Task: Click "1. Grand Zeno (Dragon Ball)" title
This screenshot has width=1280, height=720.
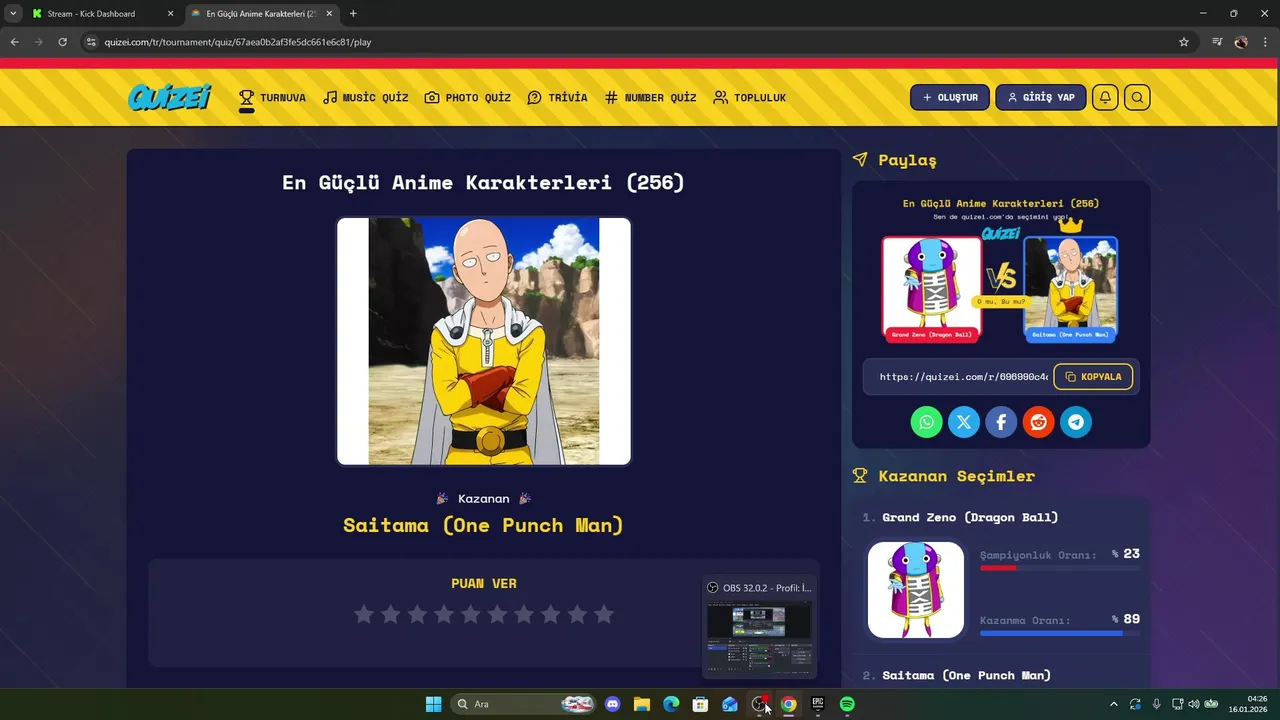Action: tap(960, 517)
